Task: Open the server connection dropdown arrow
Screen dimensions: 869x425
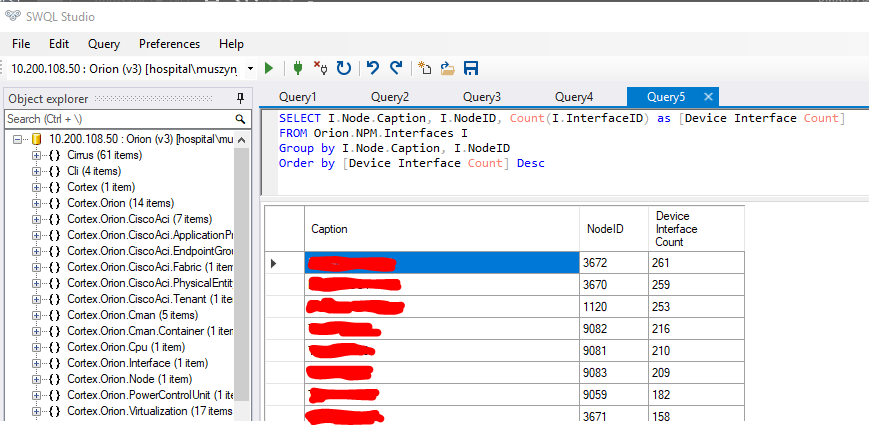Action: point(251,68)
